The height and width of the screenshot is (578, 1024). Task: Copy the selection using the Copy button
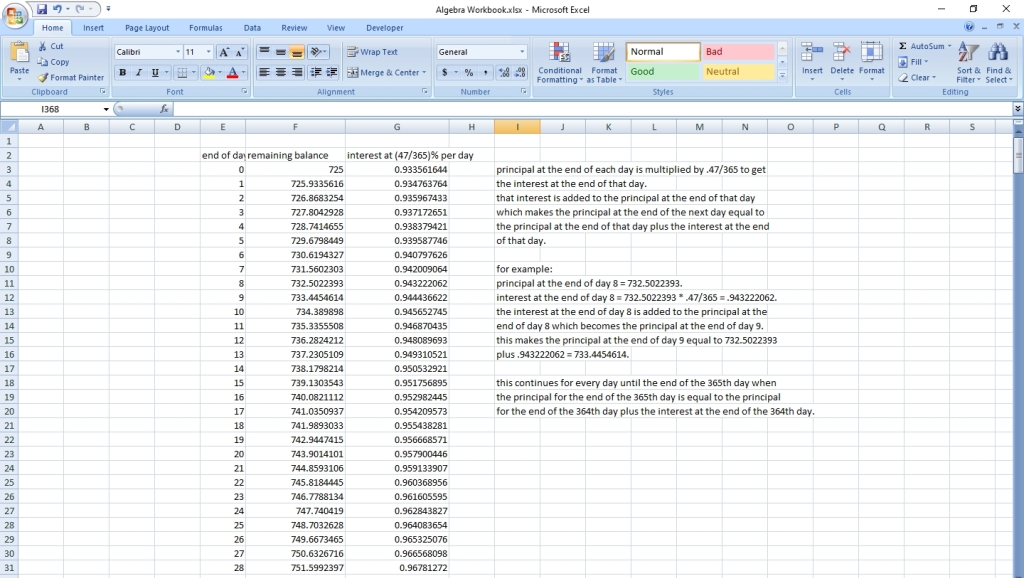tap(53, 62)
